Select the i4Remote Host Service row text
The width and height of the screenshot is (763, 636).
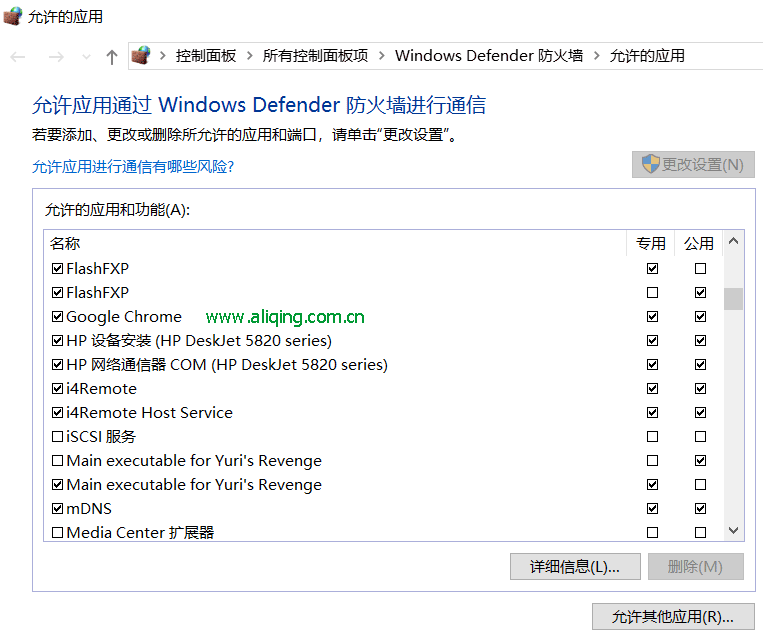point(149,413)
